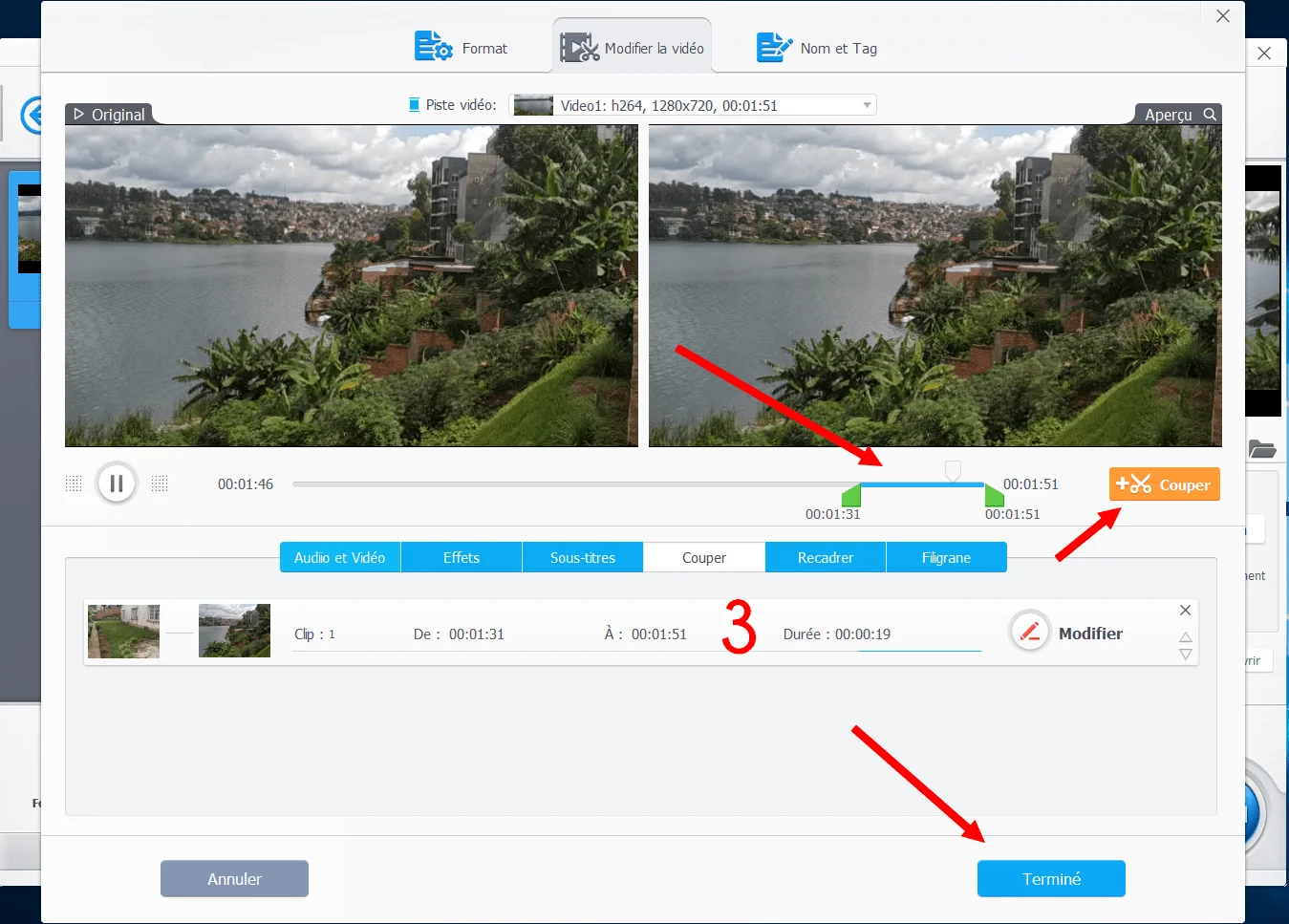Switch to Sous-titres tab
This screenshot has width=1289, height=924.
point(583,557)
